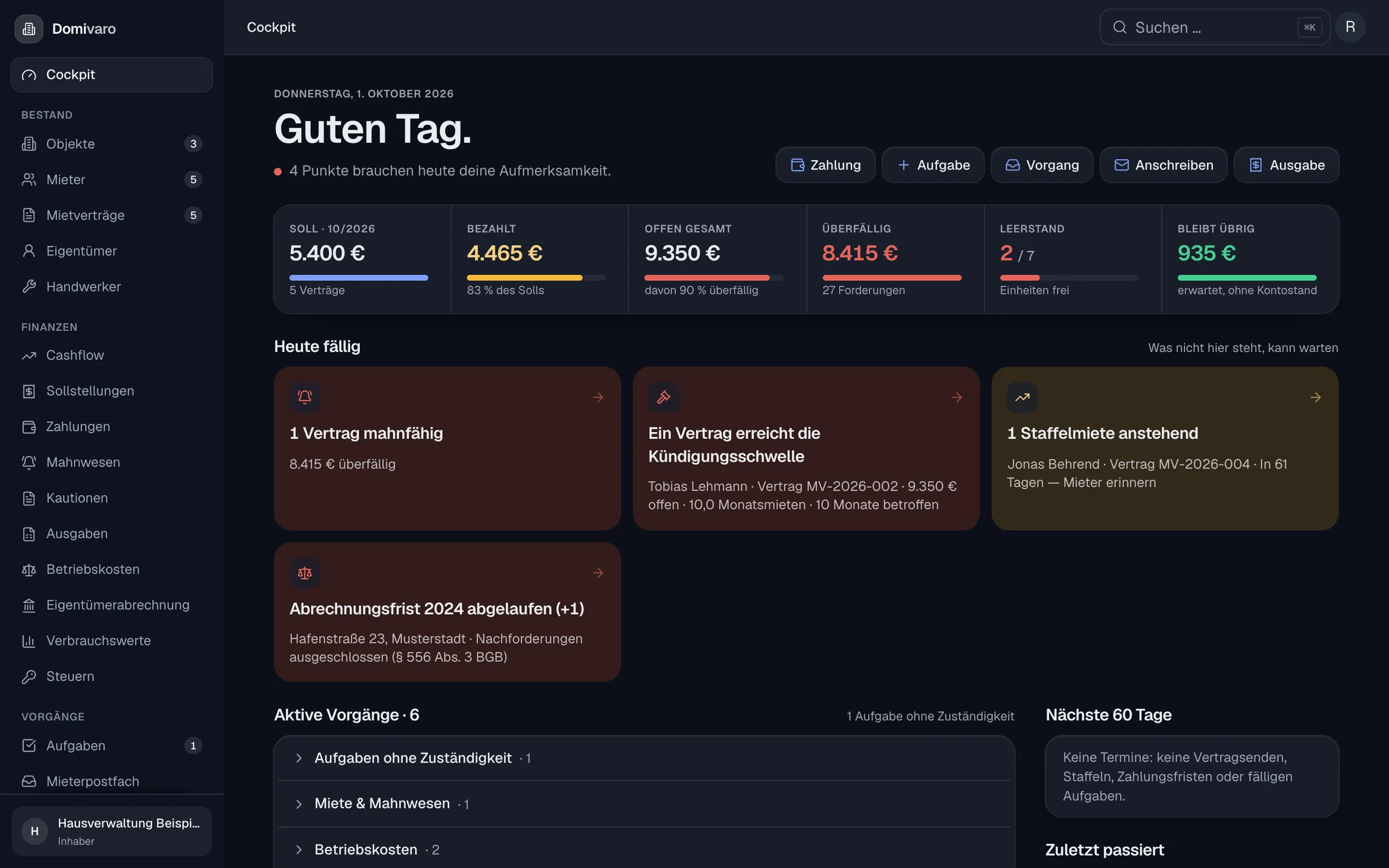Open Hausverwaltung Beispiel account switcher
1389x868 pixels.
pyautogui.click(x=112, y=831)
